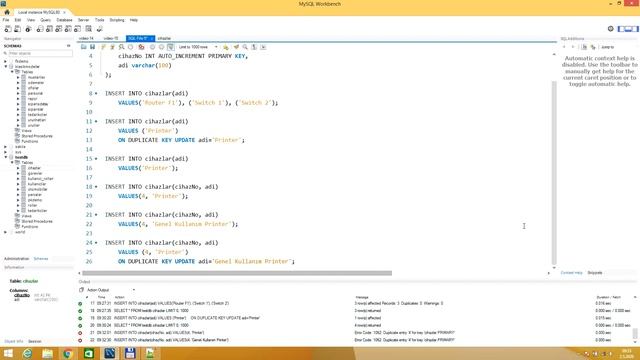
Task: Click the create new stored procedure icon
Action: pos(68,29)
